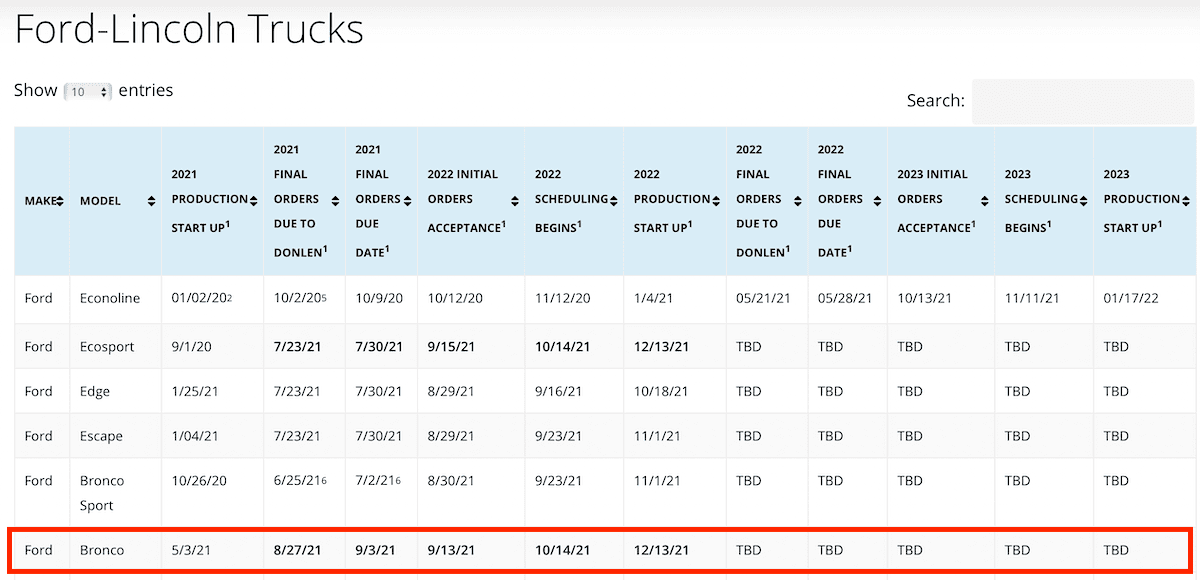The width and height of the screenshot is (1200, 580).
Task: Click inside the Search input box
Action: 1082,101
